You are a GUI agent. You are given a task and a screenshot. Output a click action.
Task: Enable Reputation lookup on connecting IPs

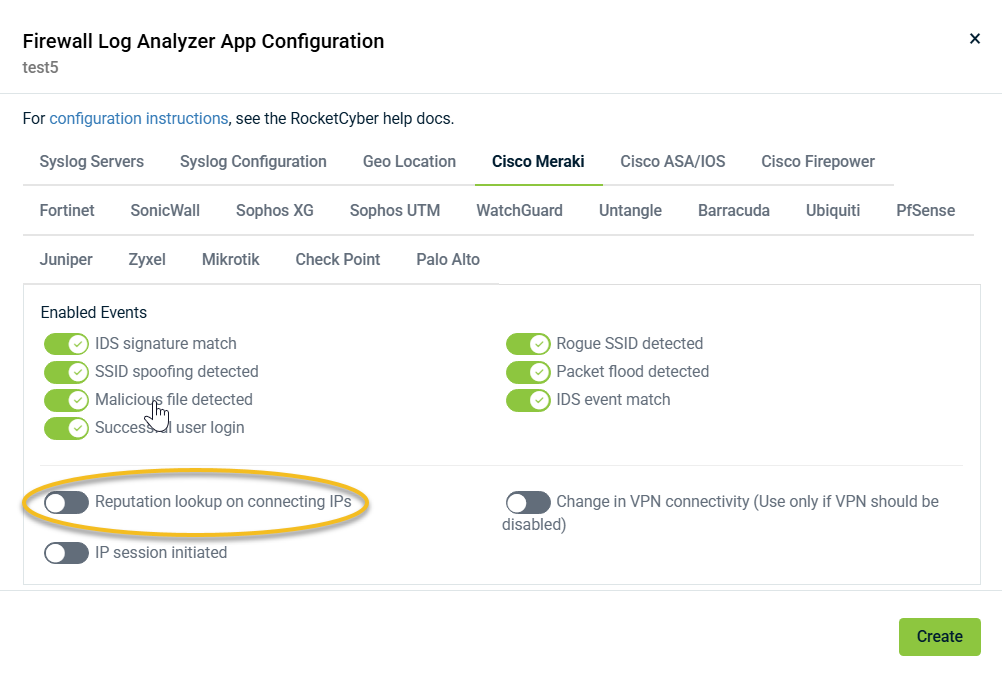pyautogui.click(x=67, y=502)
